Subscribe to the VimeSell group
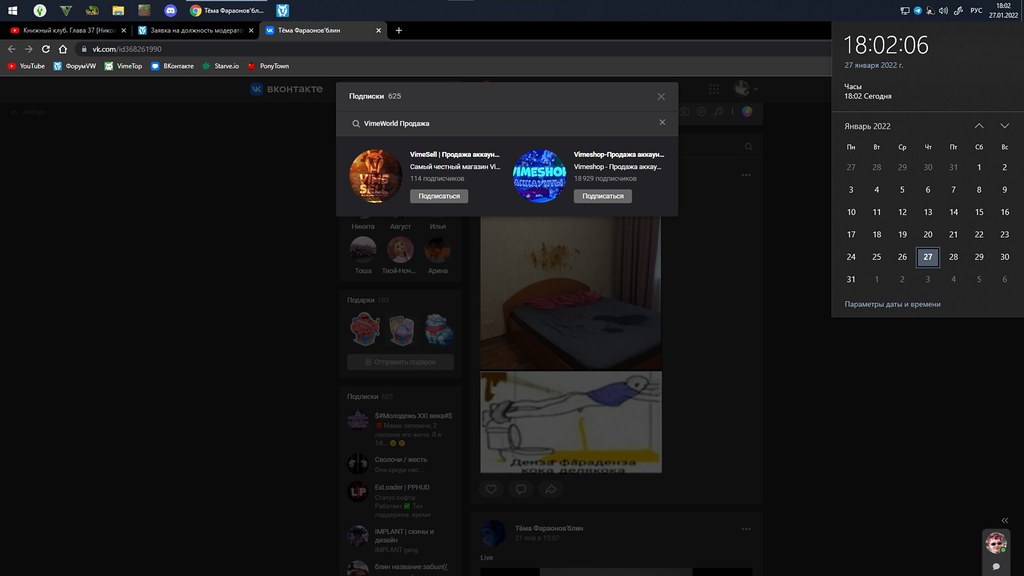This screenshot has width=1024, height=576. pyautogui.click(x=439, y=196)
